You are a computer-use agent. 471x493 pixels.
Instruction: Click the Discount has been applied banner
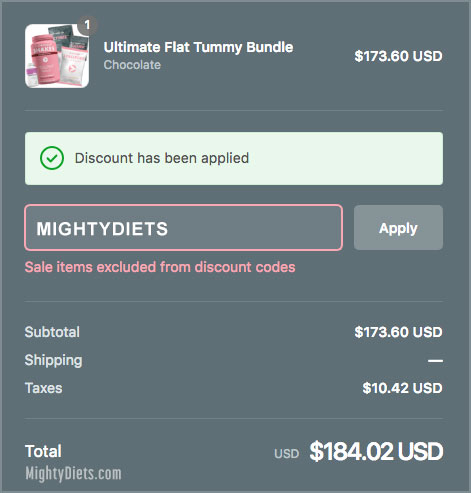[234, 158]
